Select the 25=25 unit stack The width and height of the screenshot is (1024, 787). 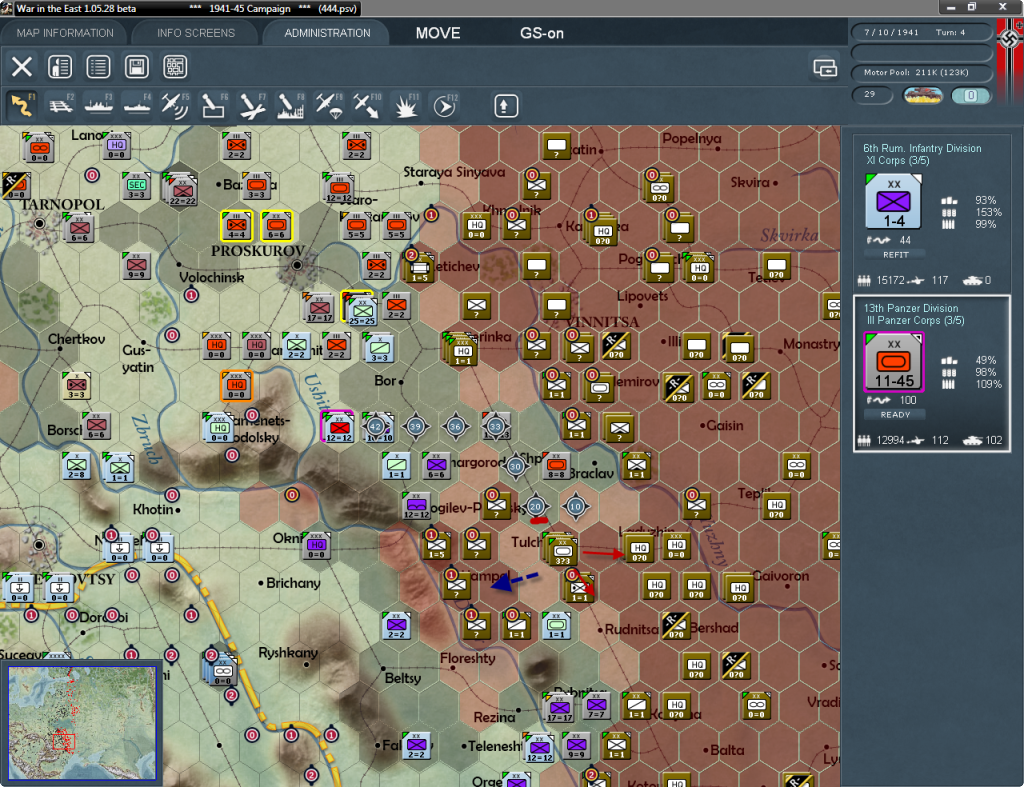click(x=360, y=309)
